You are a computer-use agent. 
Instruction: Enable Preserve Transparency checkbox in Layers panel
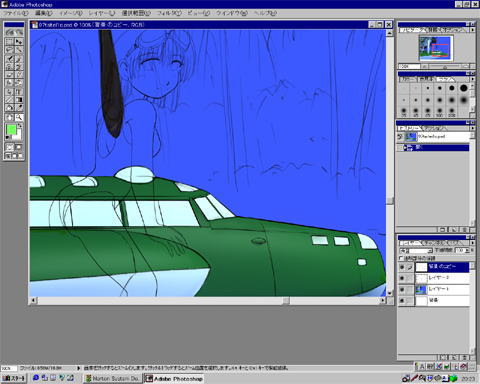[x=401, y=258]
